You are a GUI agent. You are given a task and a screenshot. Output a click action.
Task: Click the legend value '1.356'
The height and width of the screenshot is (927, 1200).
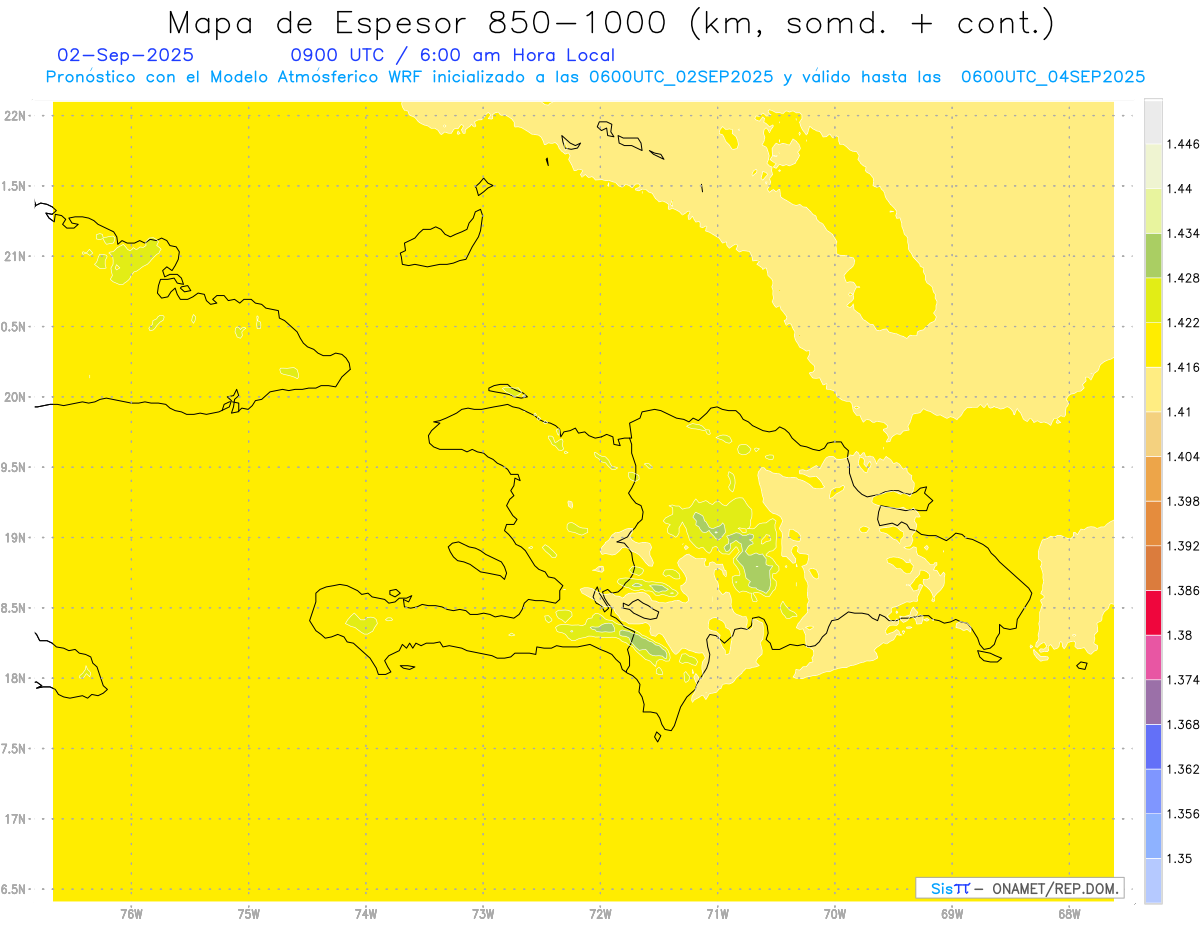pyautogui.click(x=1183, y=814)
